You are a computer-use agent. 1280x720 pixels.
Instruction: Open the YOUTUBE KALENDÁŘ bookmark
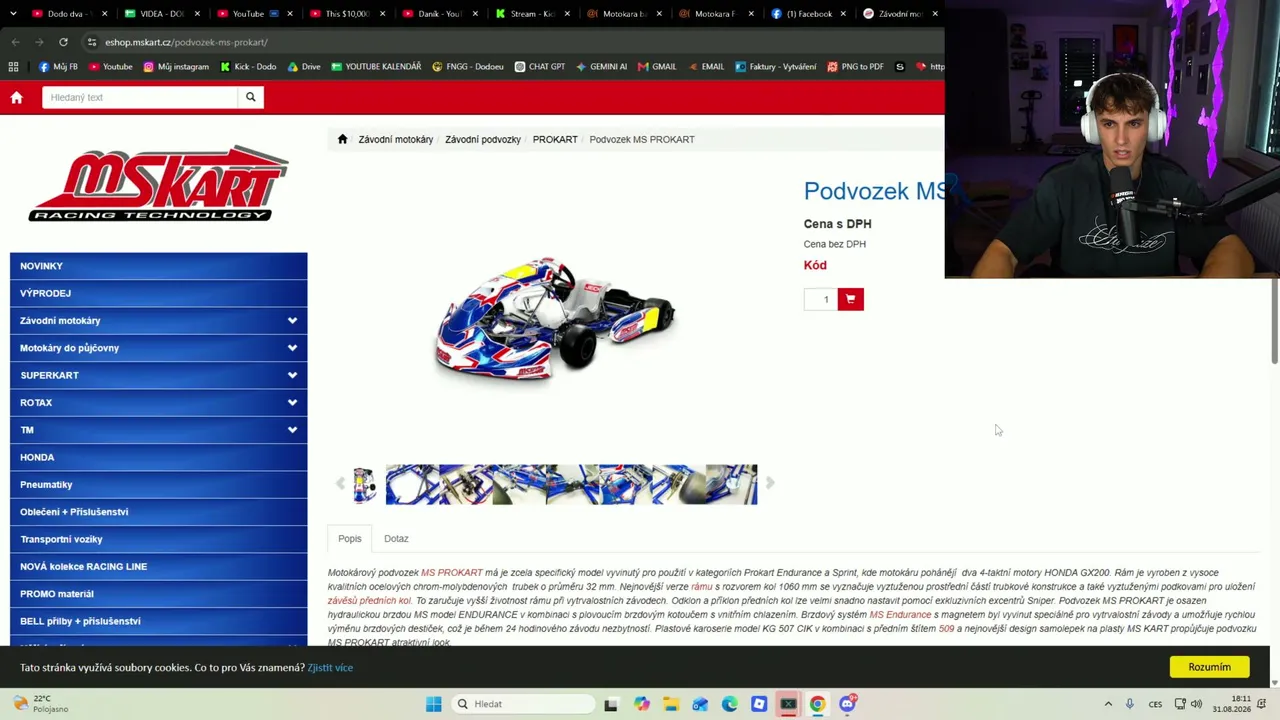(x=376, y=67)
